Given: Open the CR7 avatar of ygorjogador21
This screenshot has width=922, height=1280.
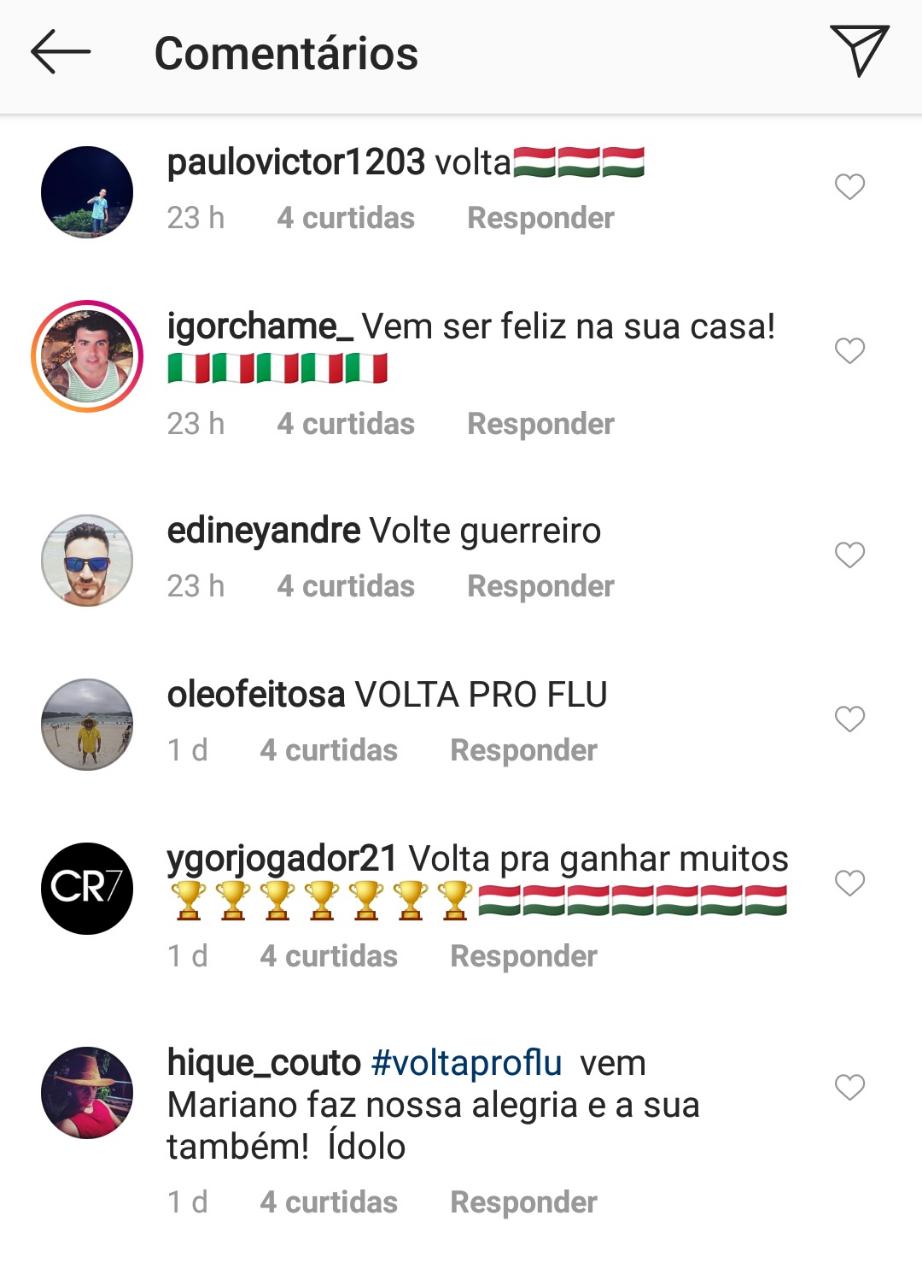Looking at the screenshot, I should 87,888.
